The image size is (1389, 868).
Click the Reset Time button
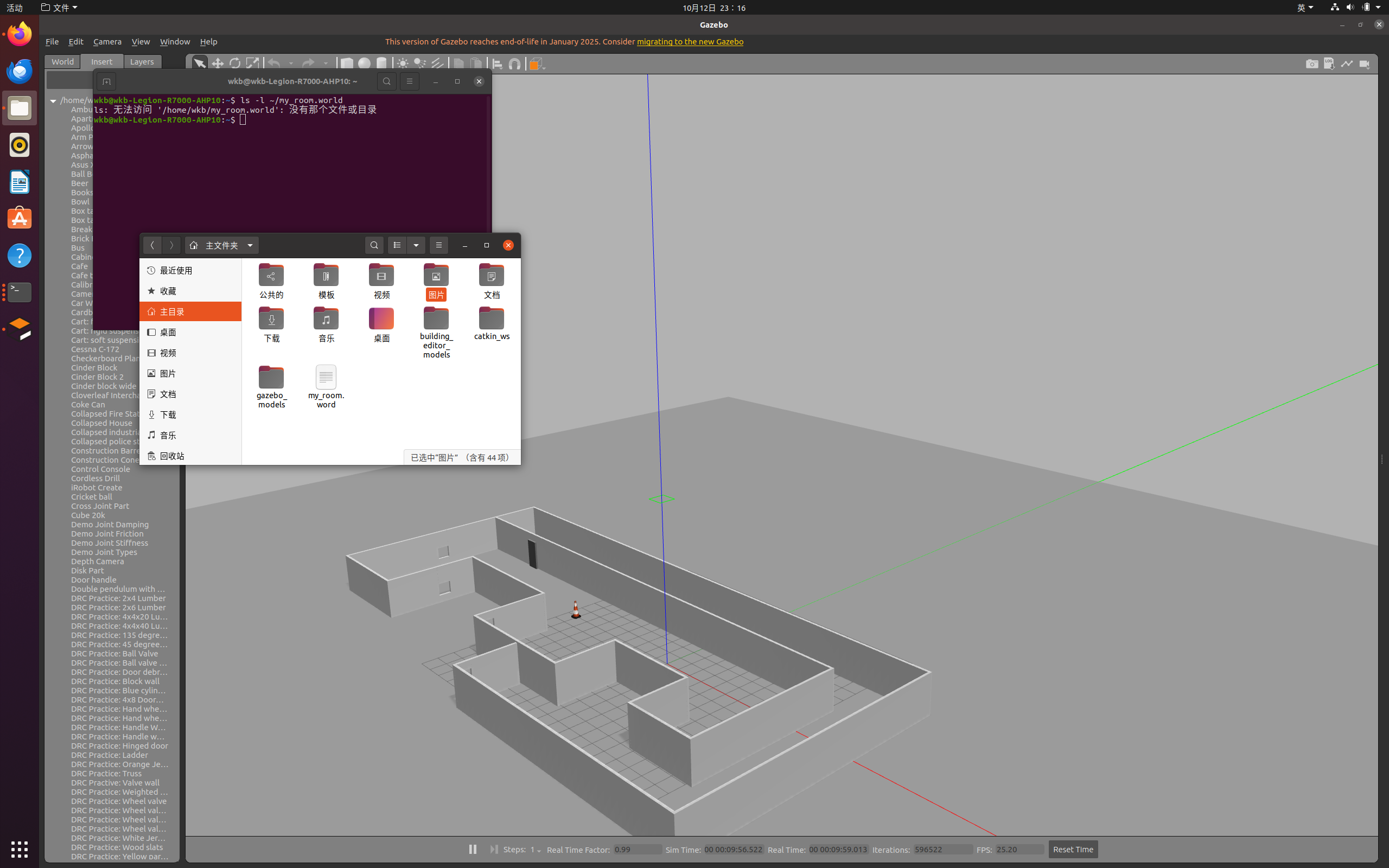(x=1073, y=849)
